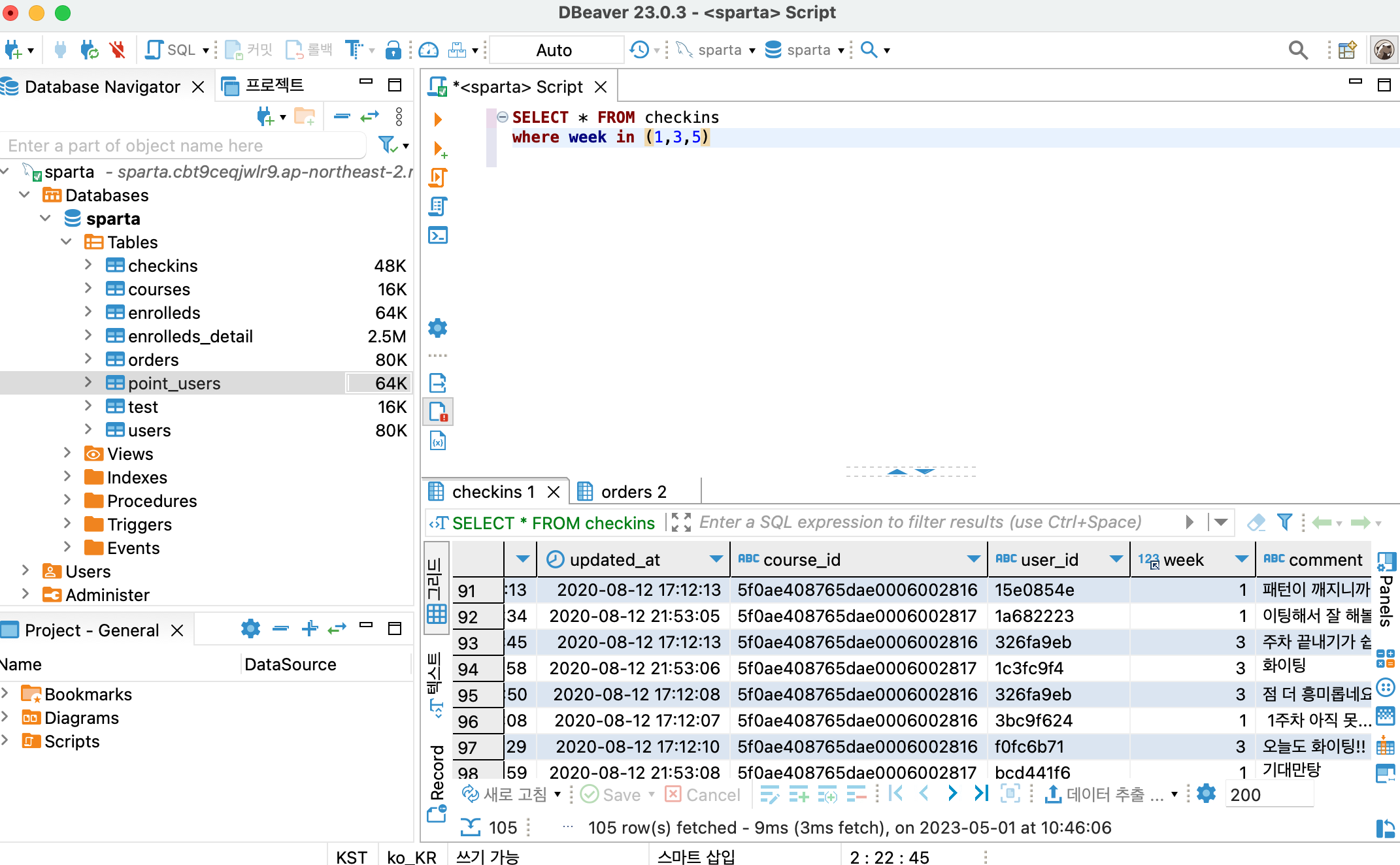Screen dimensions: 1400x865
Task: Click the new folder icon in navigator
Action: (x=305, y=117)
